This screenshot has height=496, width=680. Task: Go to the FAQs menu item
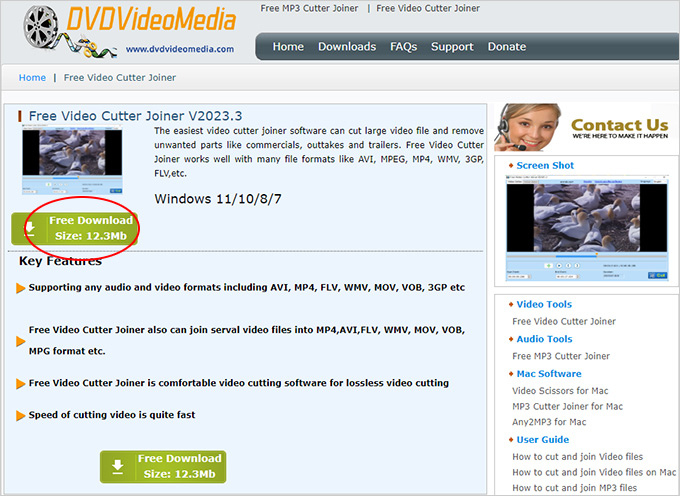(x=403, y=46)
